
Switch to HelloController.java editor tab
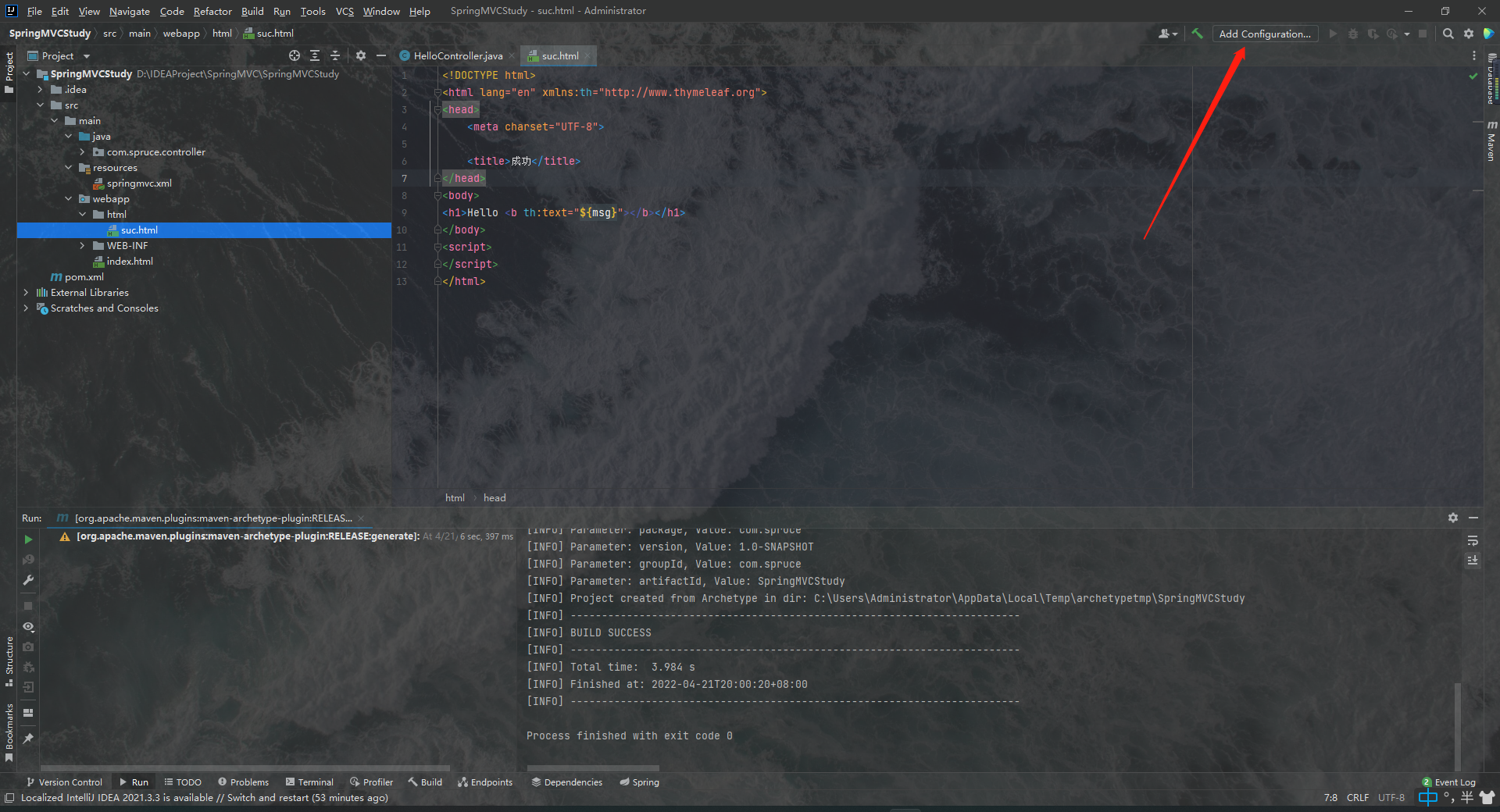click(x=457, y=55)
